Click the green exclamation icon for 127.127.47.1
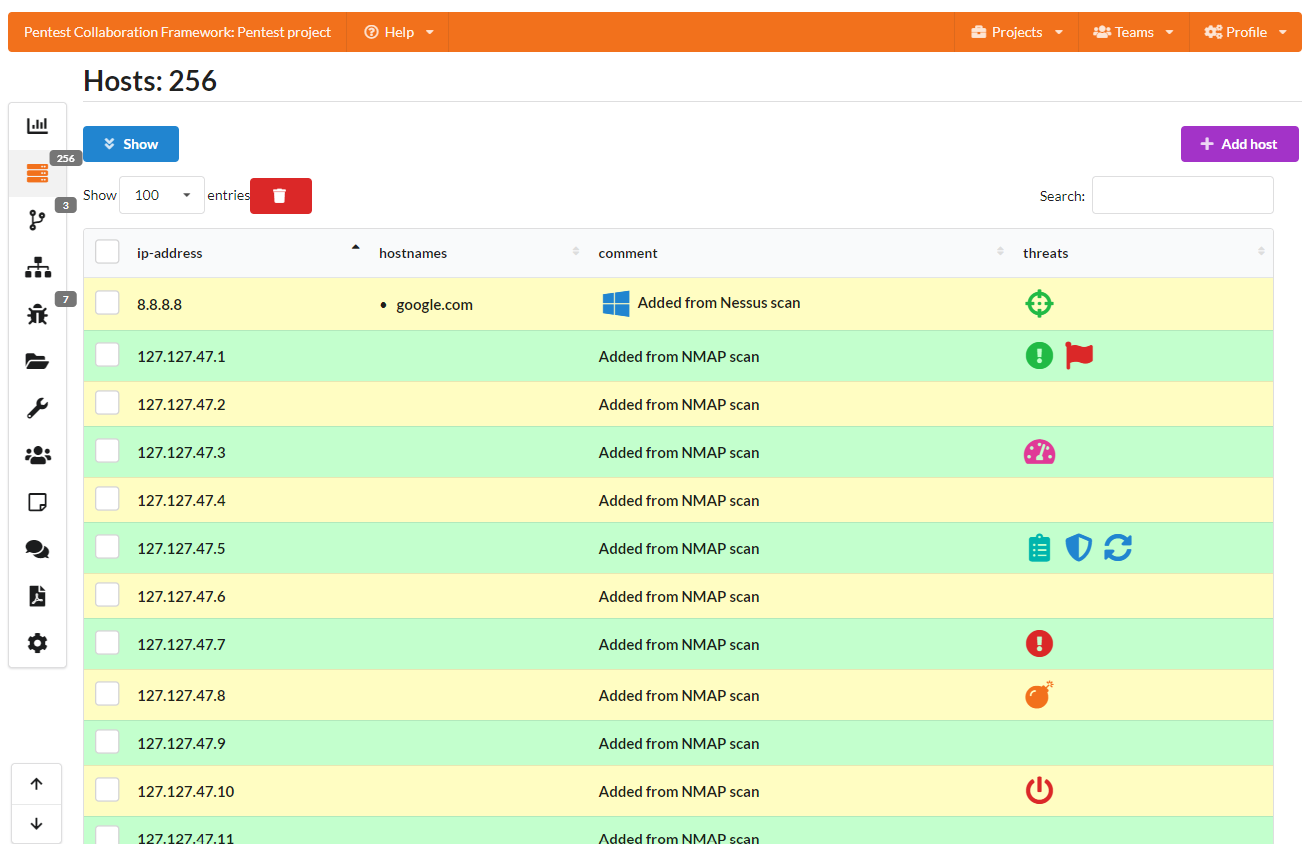Viewport: 1311px width, 844px height. 1039,355
